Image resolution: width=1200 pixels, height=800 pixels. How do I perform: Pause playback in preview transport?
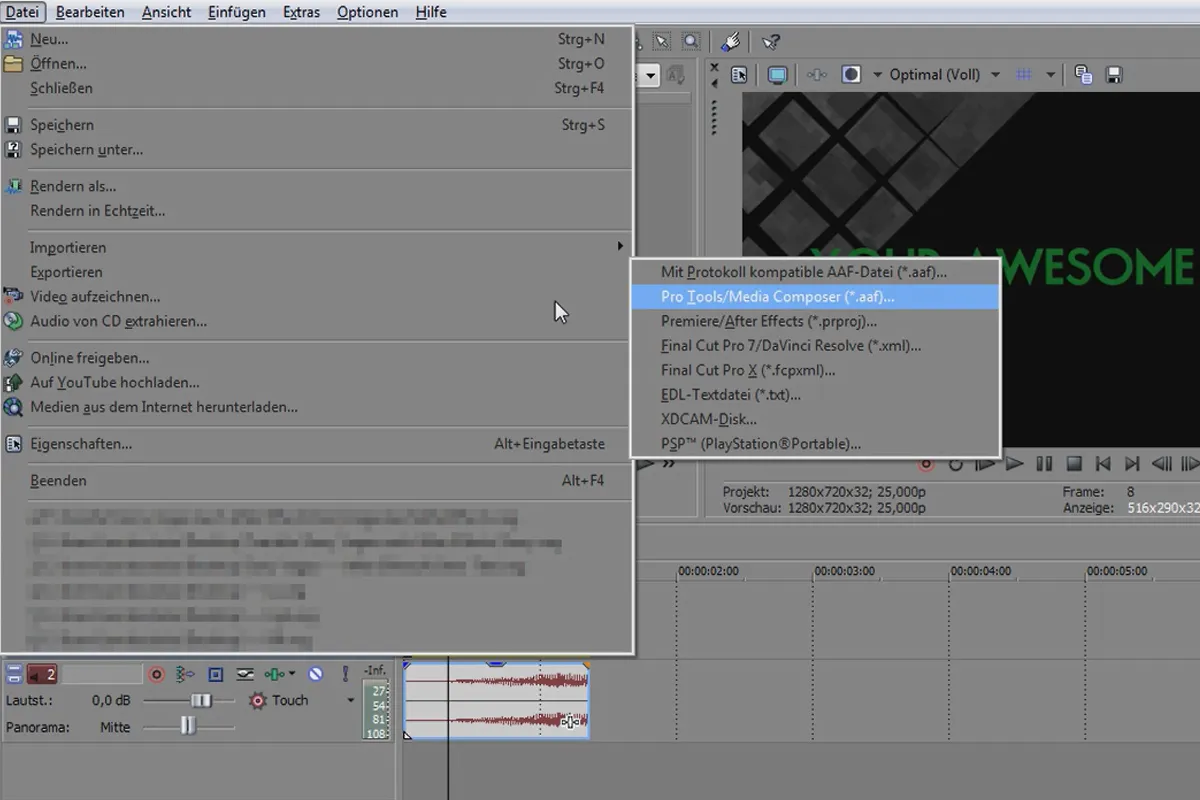click(1044, 464)
